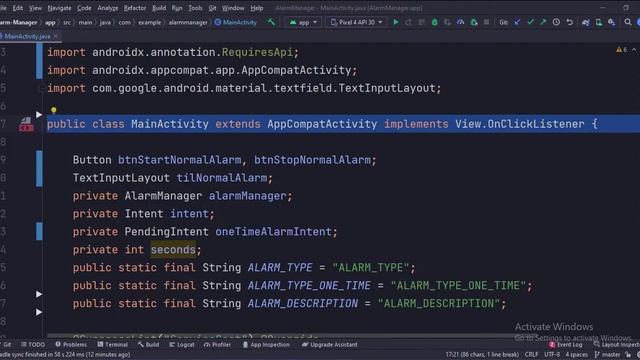Click the Stop square icon in toolbar

486,22
